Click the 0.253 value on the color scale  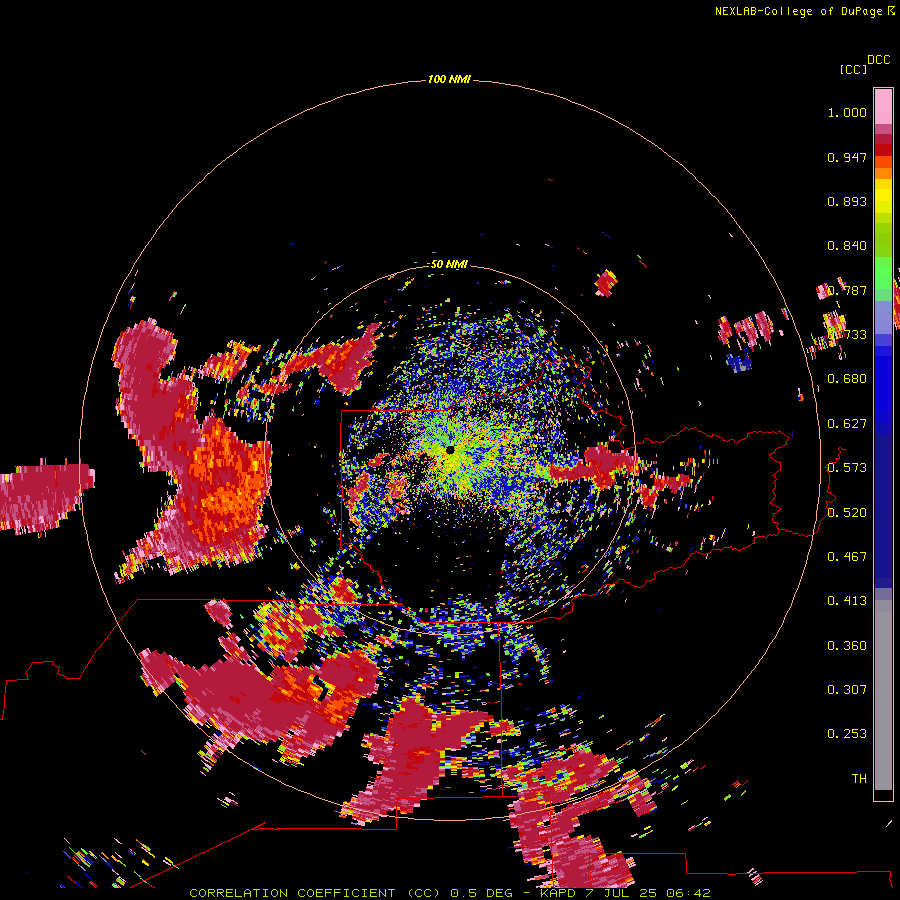(847, 734)
